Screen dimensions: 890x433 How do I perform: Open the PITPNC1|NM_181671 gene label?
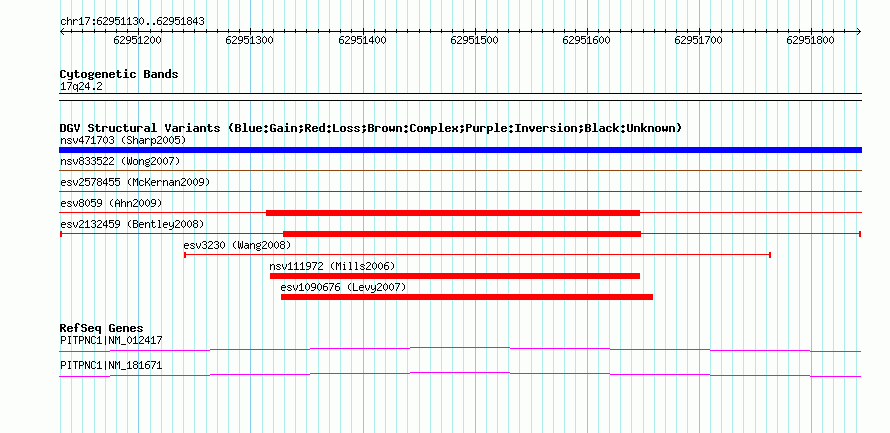[x=111, y=365]
